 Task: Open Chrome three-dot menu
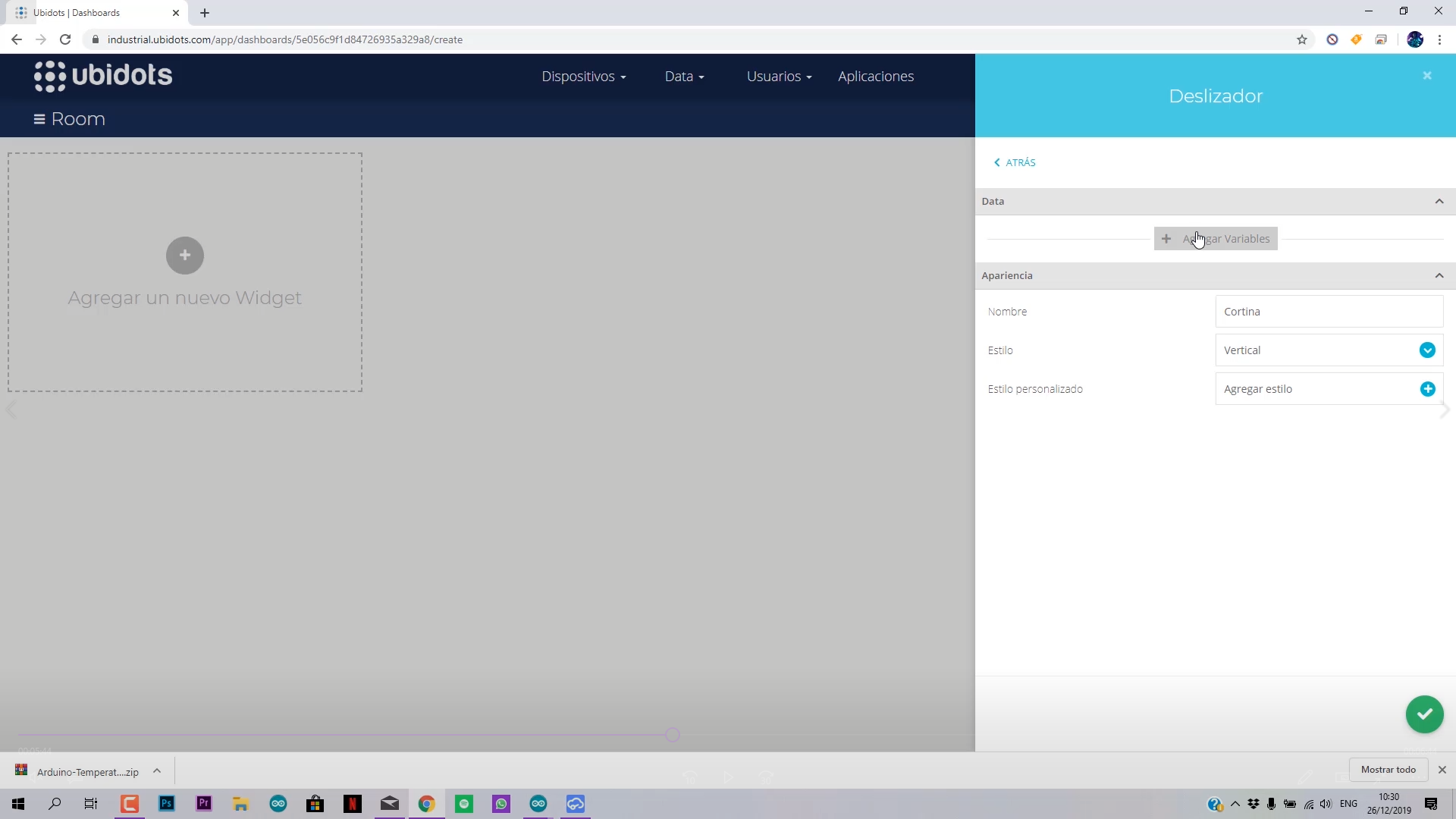coord(1439,39)
